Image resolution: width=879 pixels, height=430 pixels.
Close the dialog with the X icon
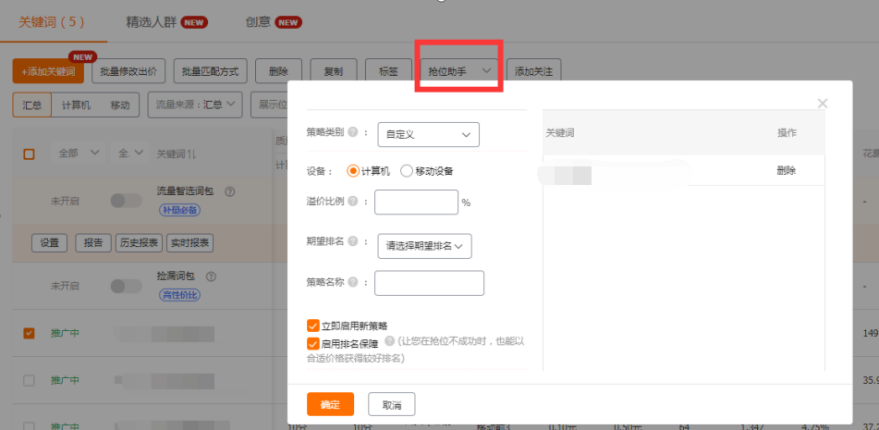(x=822, y=103)
